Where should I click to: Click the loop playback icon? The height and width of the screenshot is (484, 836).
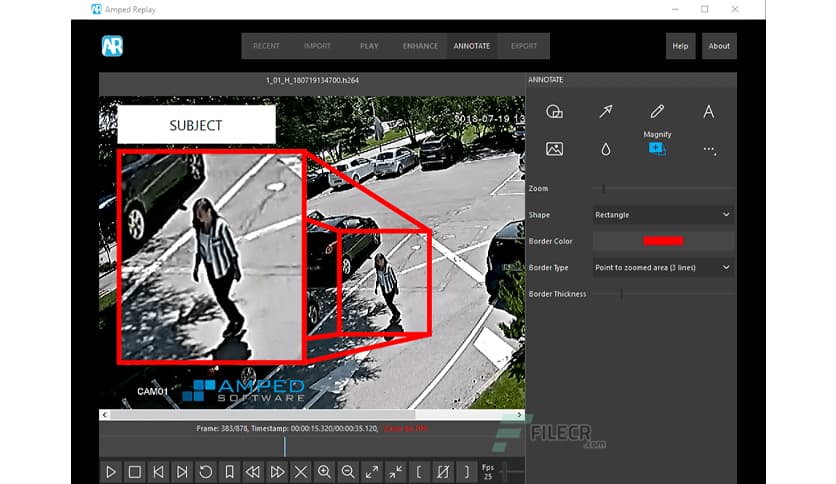(x=205, y=472)
